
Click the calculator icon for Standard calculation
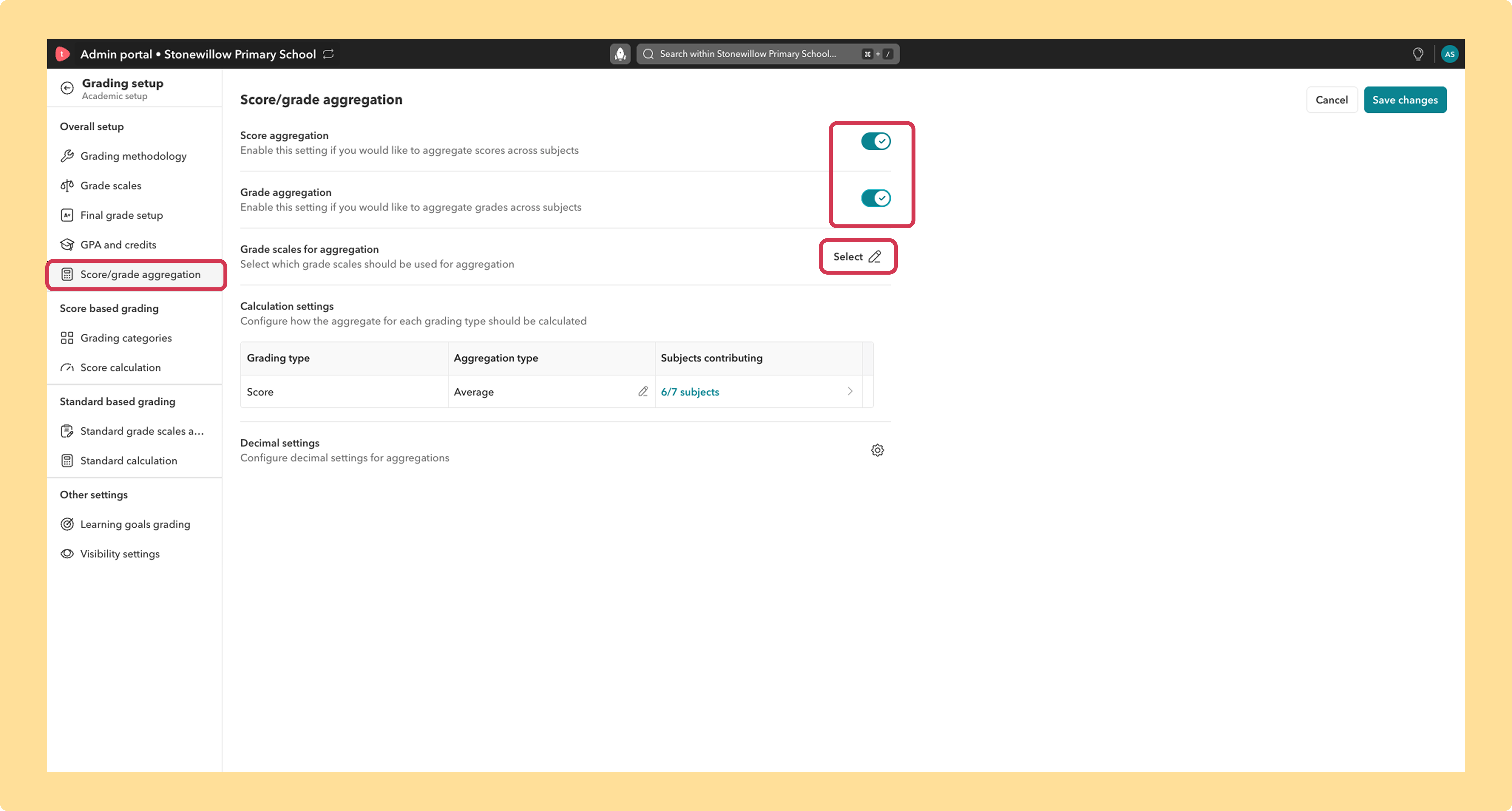[x=67, y=461]
